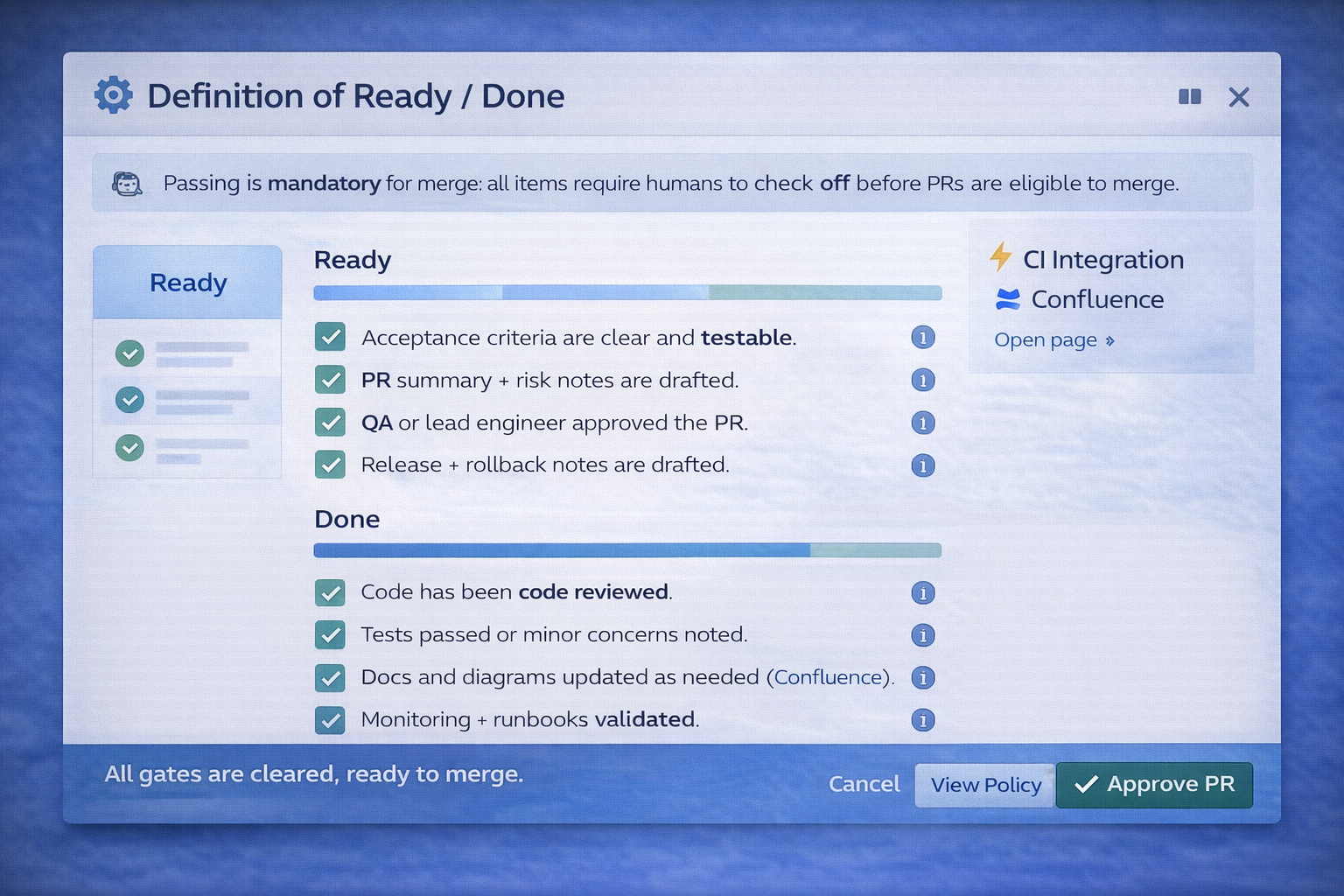
Task: Open info icon for Code reviewed item
Action: (x=922, y=592)
